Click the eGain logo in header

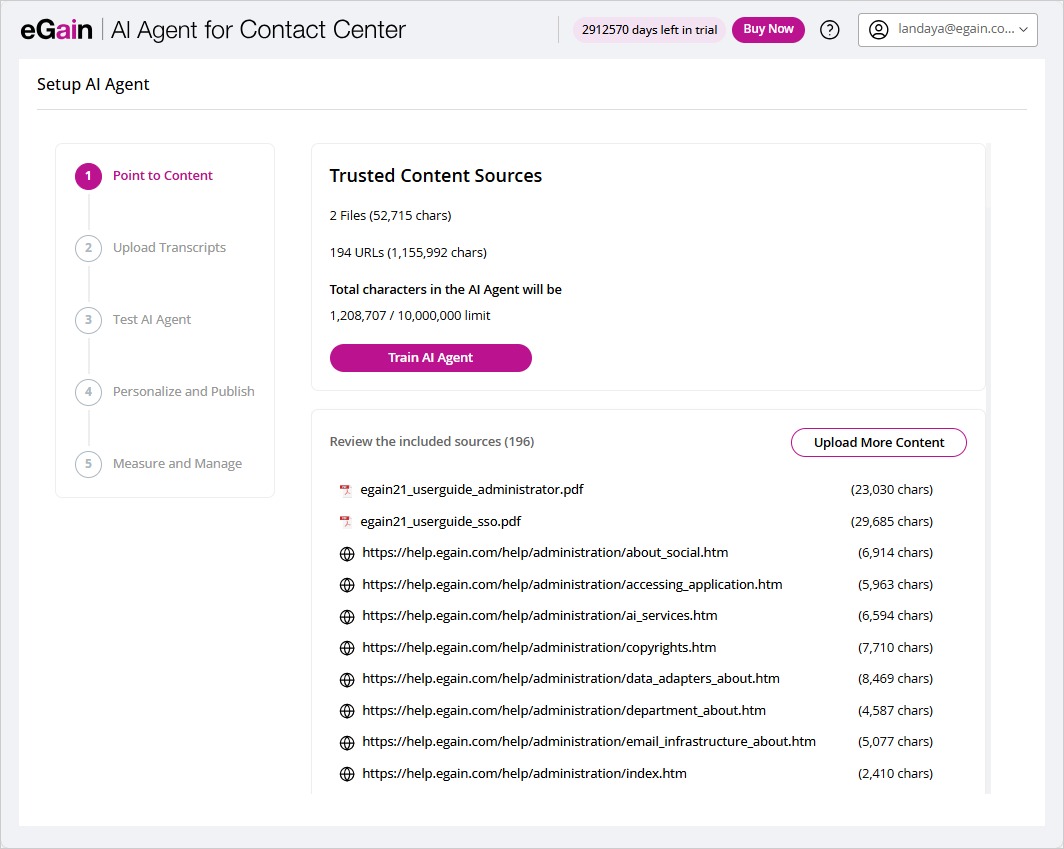point(56,30)
